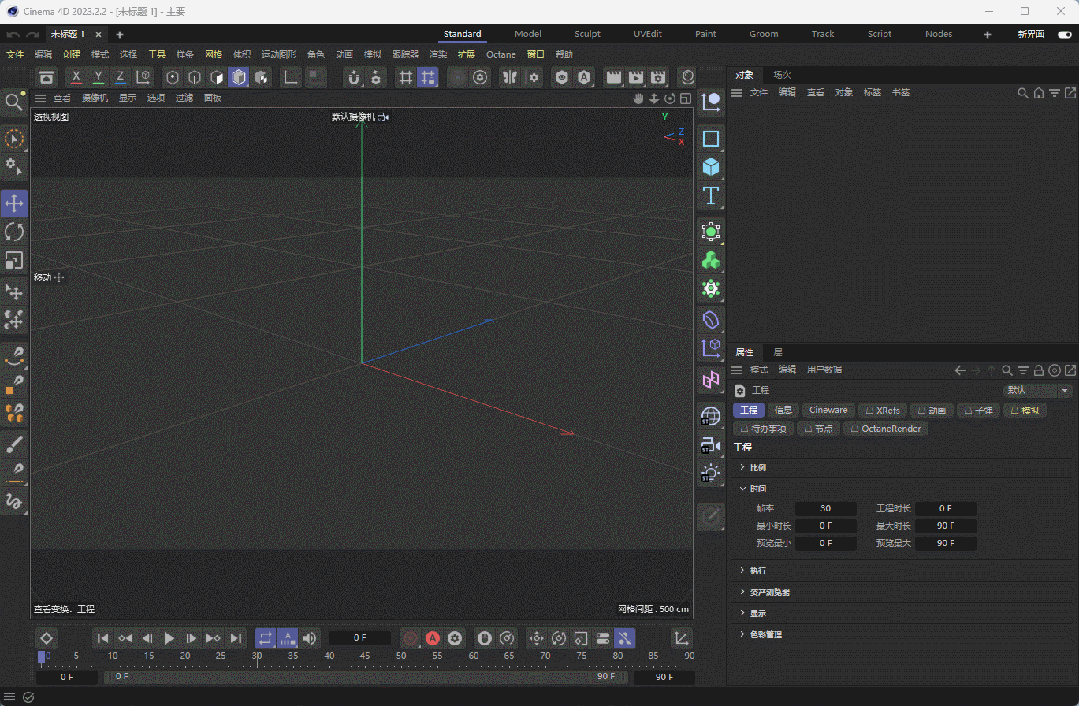Open the search magnifier in left toolbar
The image size is (1079, 706).
(14, 102)
